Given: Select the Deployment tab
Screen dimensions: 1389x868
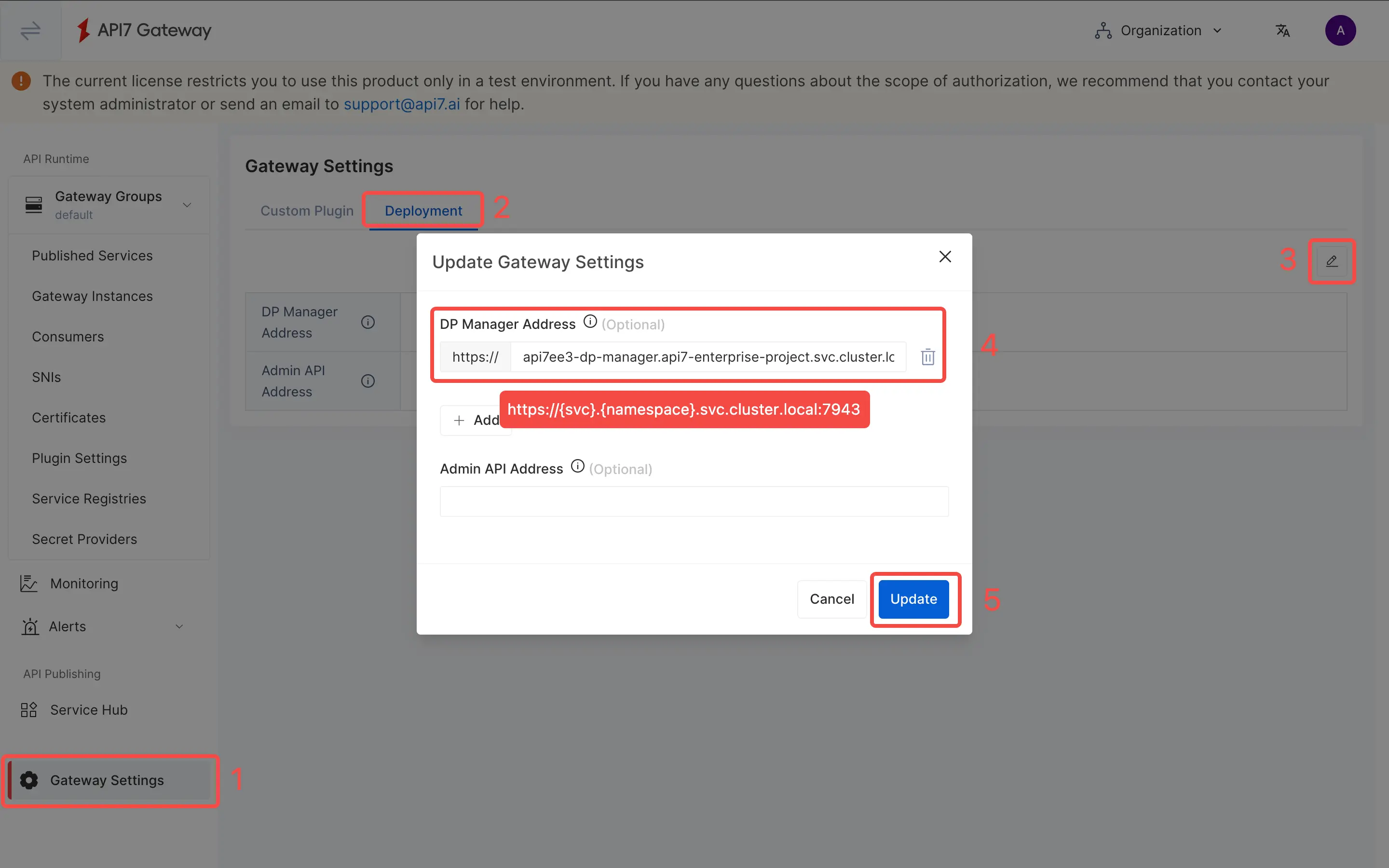Looking at the screenshot, I should click(423, 210).
